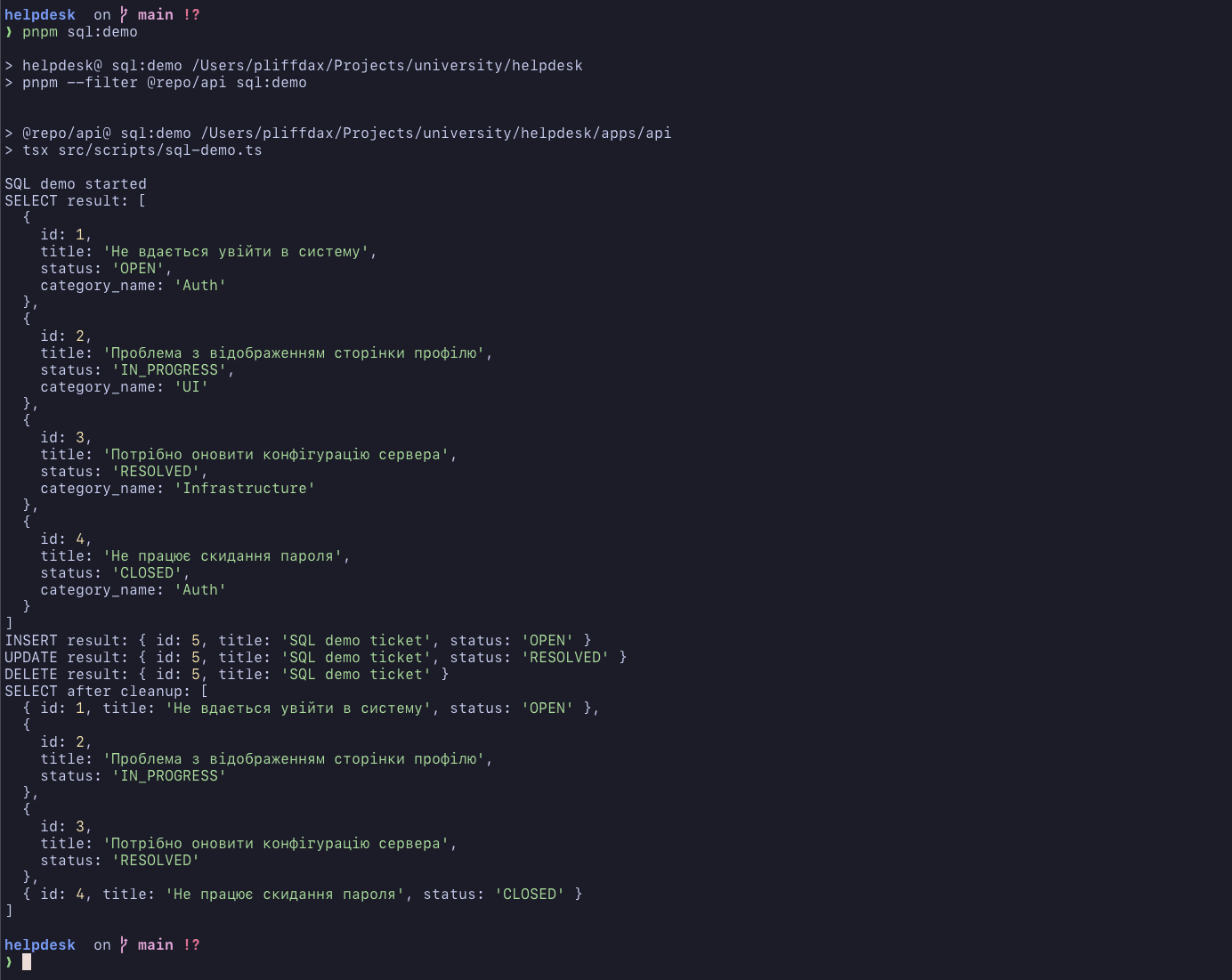Click the '!?' git status in the bottom prompt
The height and width of the screenshot is (980, 1232).
point(191,945)
